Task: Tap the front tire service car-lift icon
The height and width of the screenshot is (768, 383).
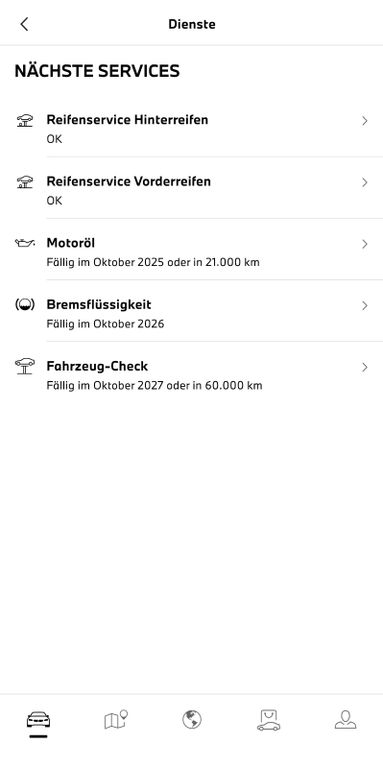Action: (24, 182)
